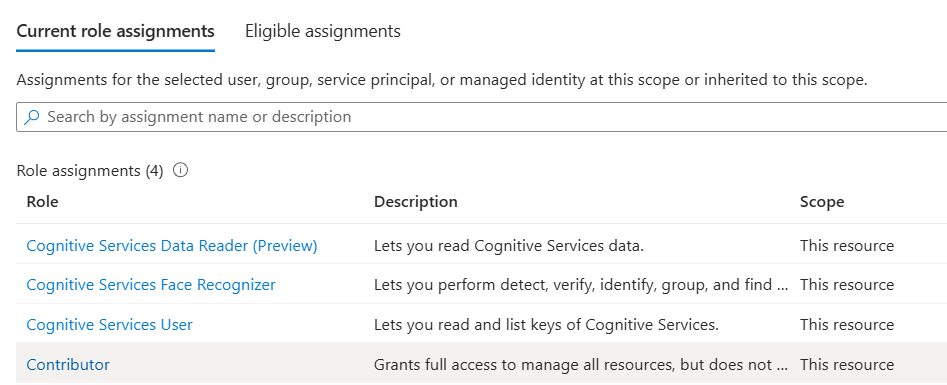Switch to Eligible assignments tab
The image size is (947, 385).
pyautogui.click(x=323, y=31)
